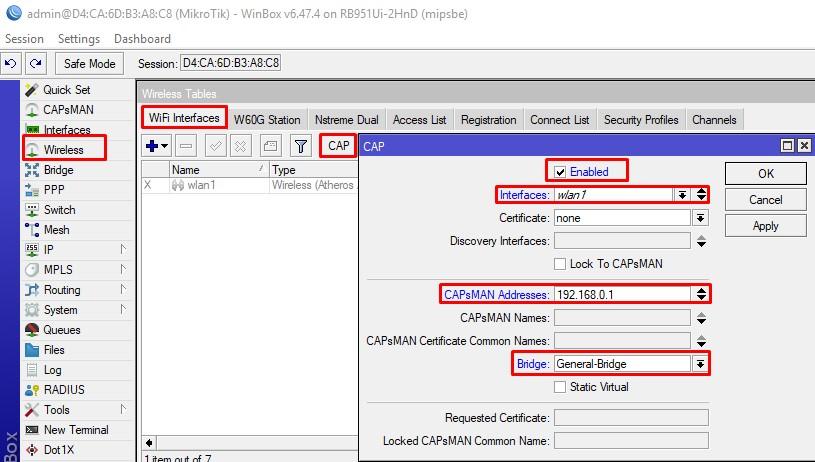
Task: Expand the IP submenu
Action: (123, 250)
